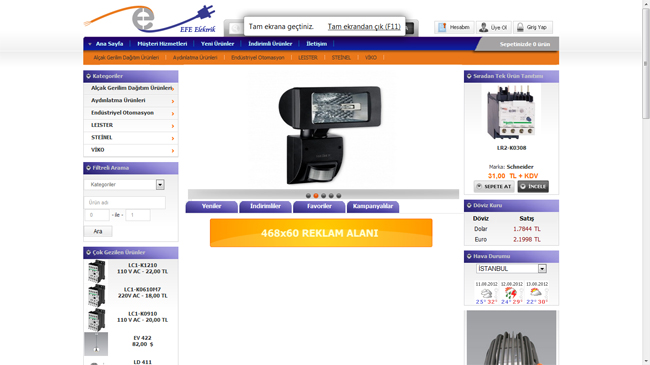This screenshot has width=650, height=365.
Task: Click the LR2-K0308 relay product image
Action: [x=510, y=112]
